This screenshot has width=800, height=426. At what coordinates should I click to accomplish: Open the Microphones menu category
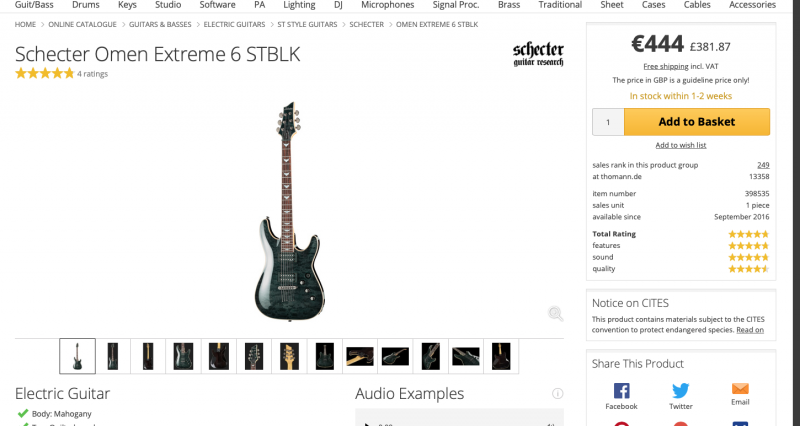(387, 5)
